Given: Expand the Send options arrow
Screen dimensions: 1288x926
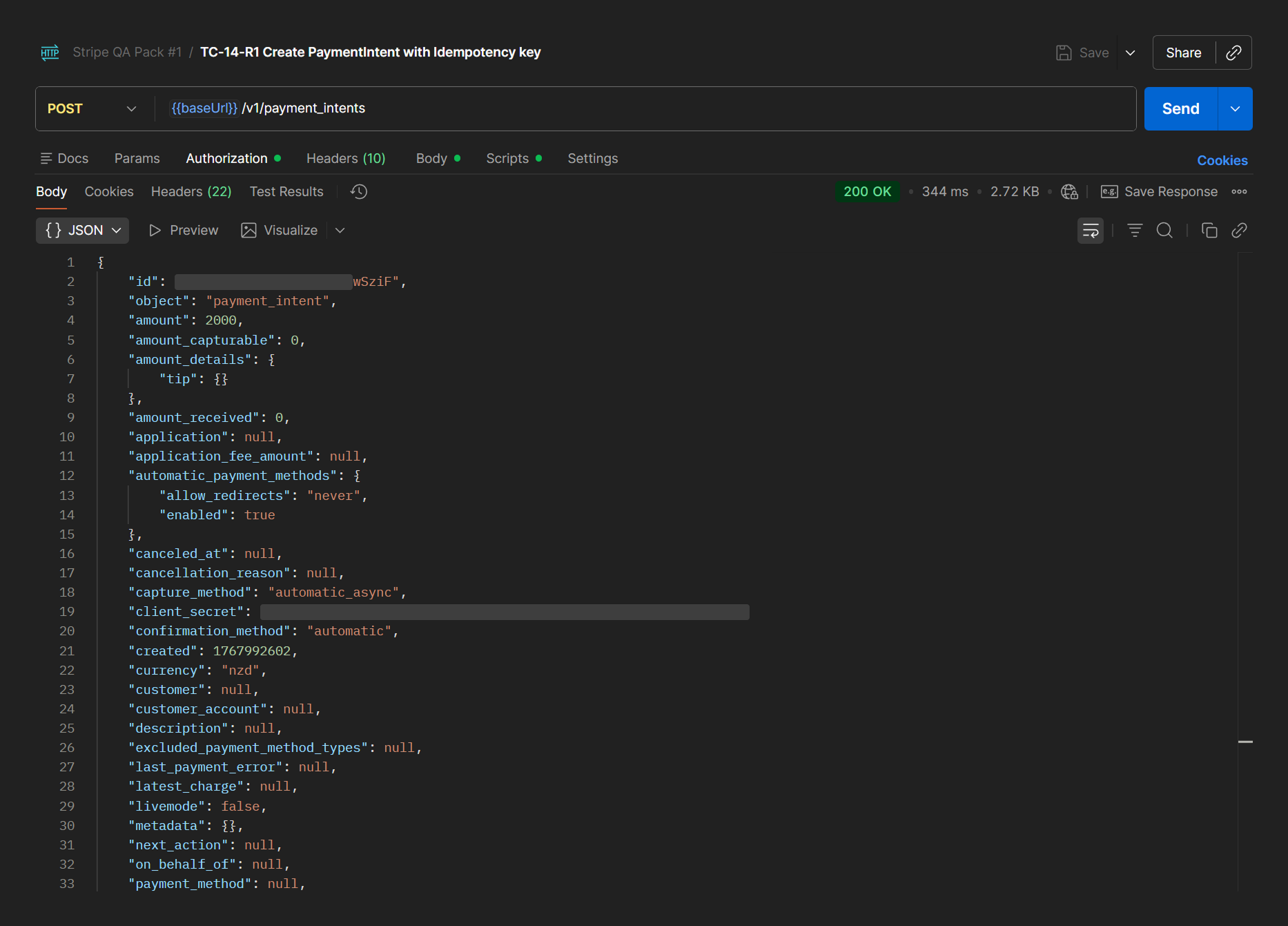Looking at the screenshot, I should click(x=1236, y=108).
